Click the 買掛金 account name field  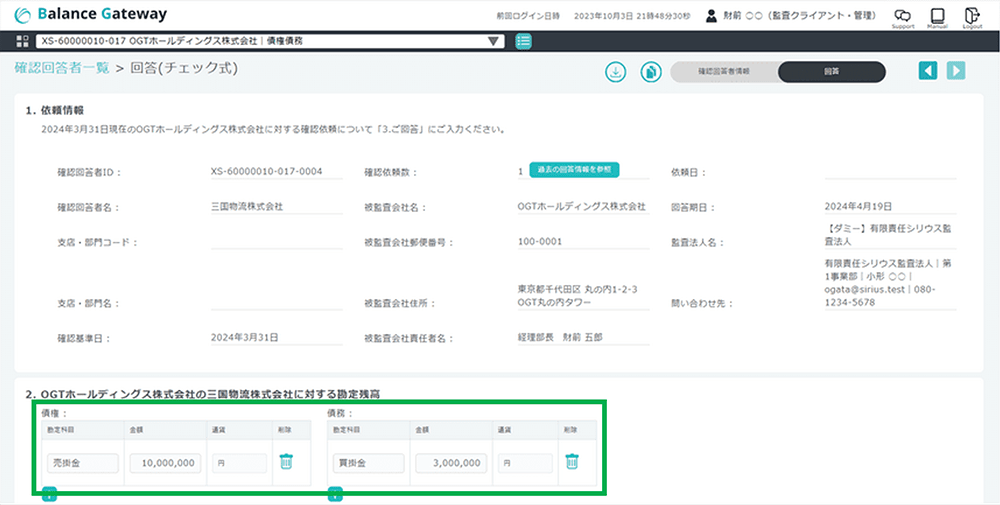(x=368, y=463)
